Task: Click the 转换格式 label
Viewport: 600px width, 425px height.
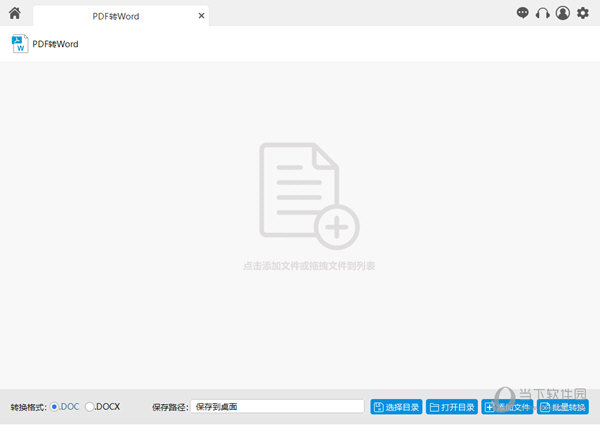Action: [x=28, y=407]
